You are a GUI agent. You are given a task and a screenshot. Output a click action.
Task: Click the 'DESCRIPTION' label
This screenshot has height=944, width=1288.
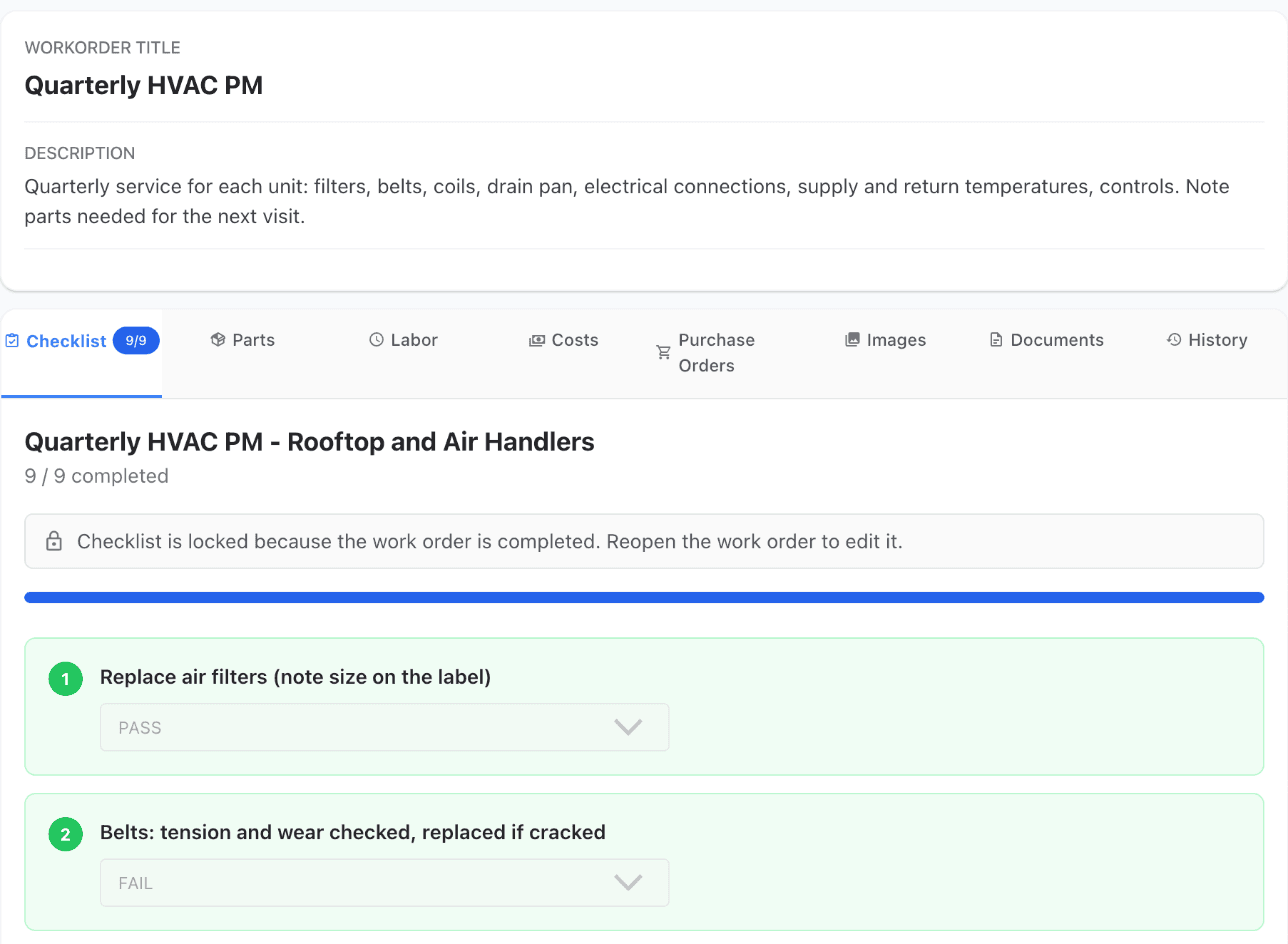(x=80, y=154)
